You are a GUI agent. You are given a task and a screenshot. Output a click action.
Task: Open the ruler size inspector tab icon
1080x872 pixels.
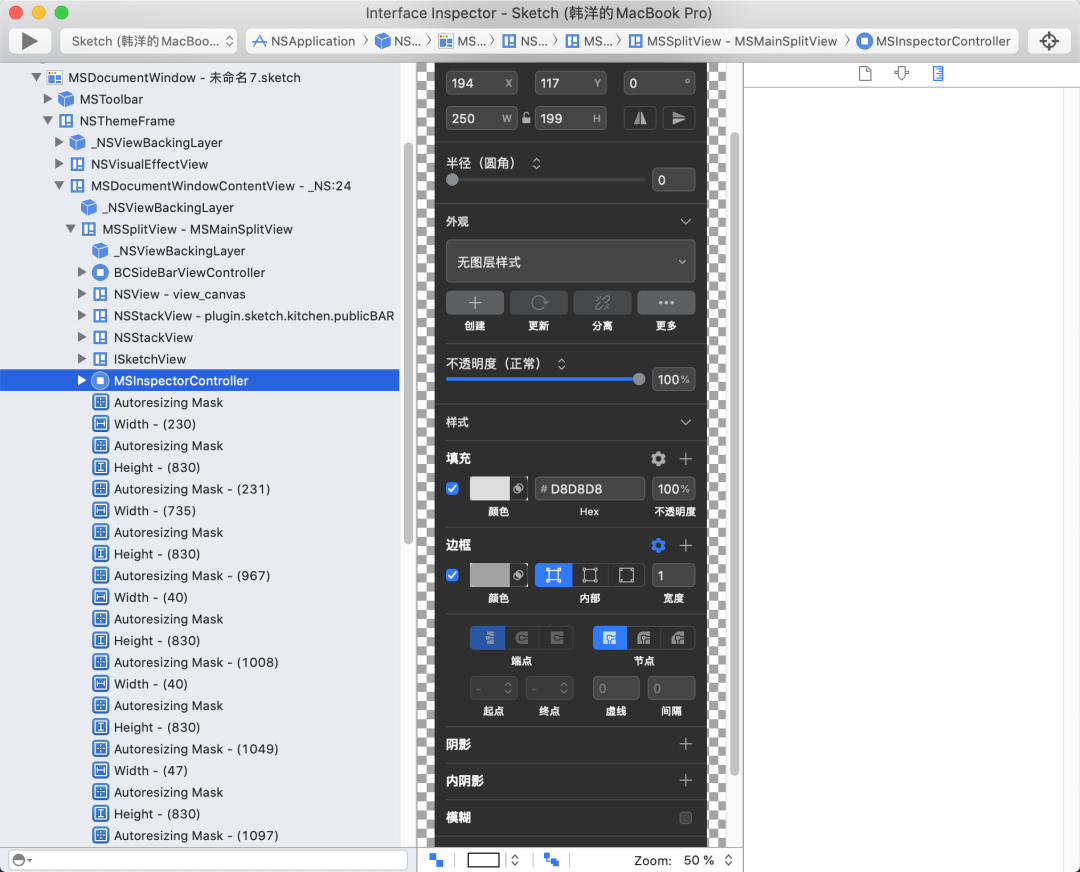pos(937,74)
